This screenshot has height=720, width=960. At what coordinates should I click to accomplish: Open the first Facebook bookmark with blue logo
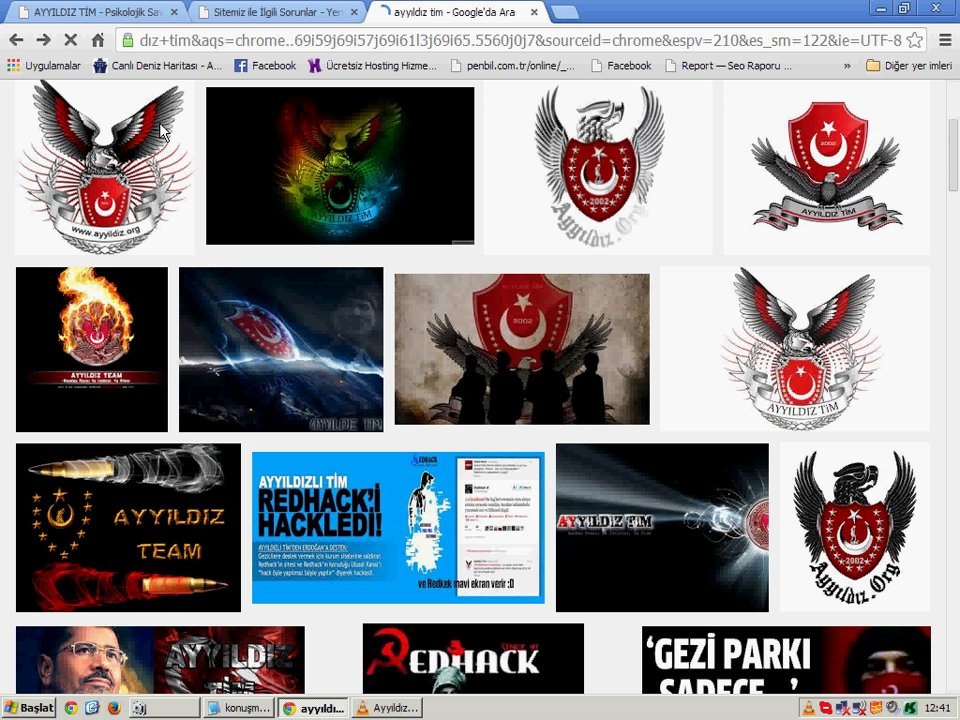coord(265,66)
